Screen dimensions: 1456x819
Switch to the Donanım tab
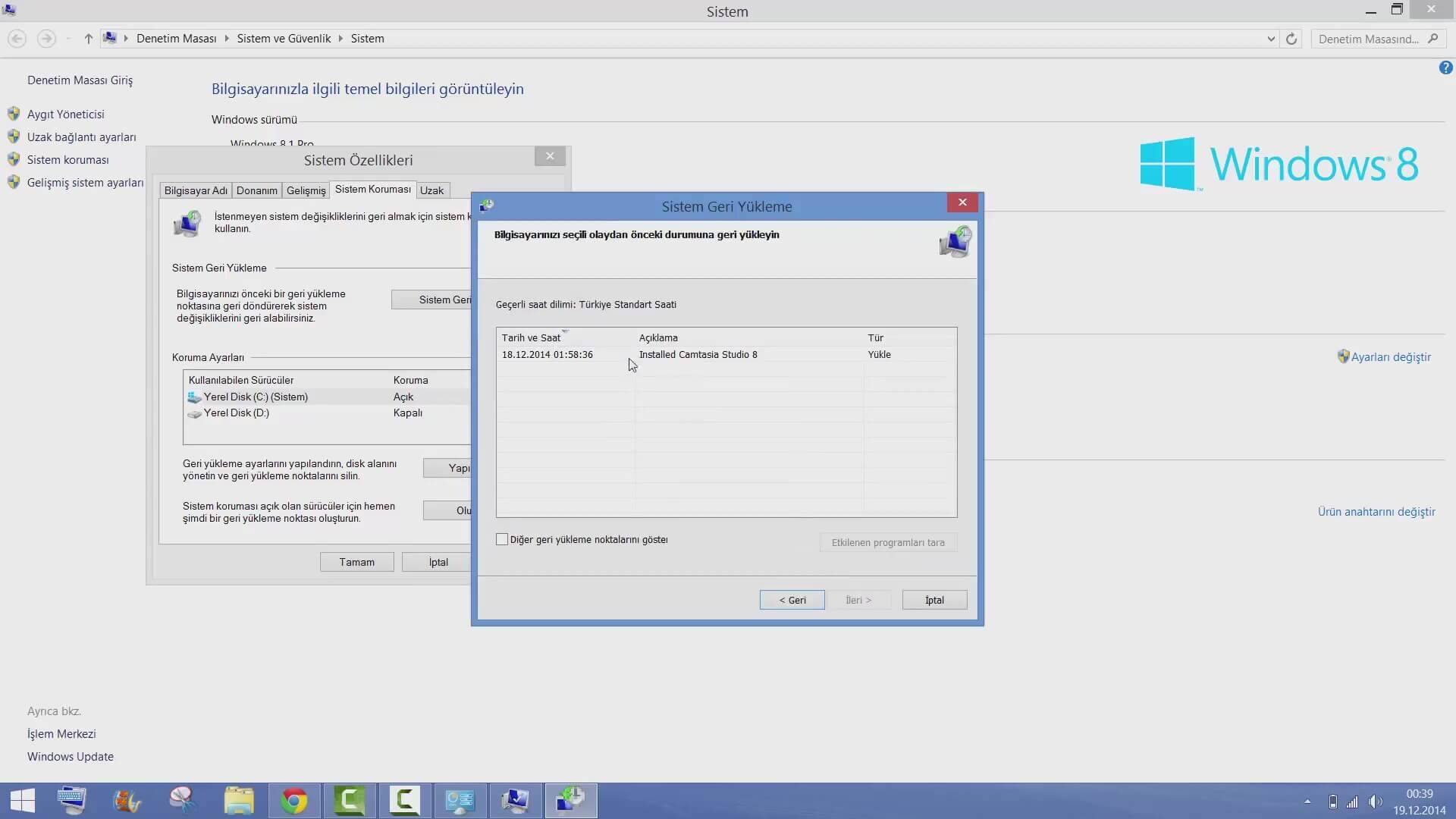(x=256, y=190)
